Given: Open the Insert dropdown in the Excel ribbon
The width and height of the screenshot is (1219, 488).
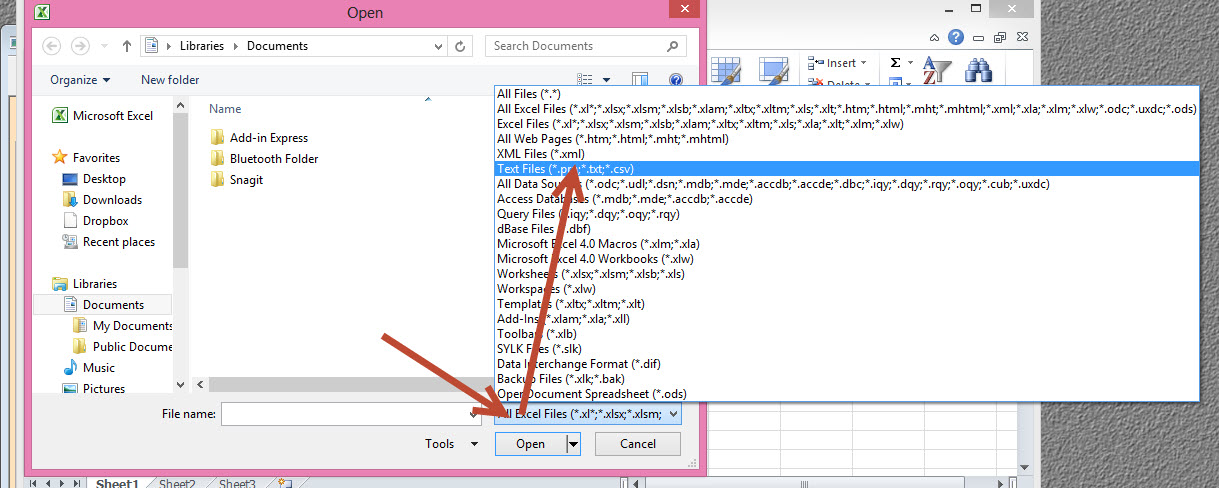Looking at the screenshot, I should click(839, 63).
